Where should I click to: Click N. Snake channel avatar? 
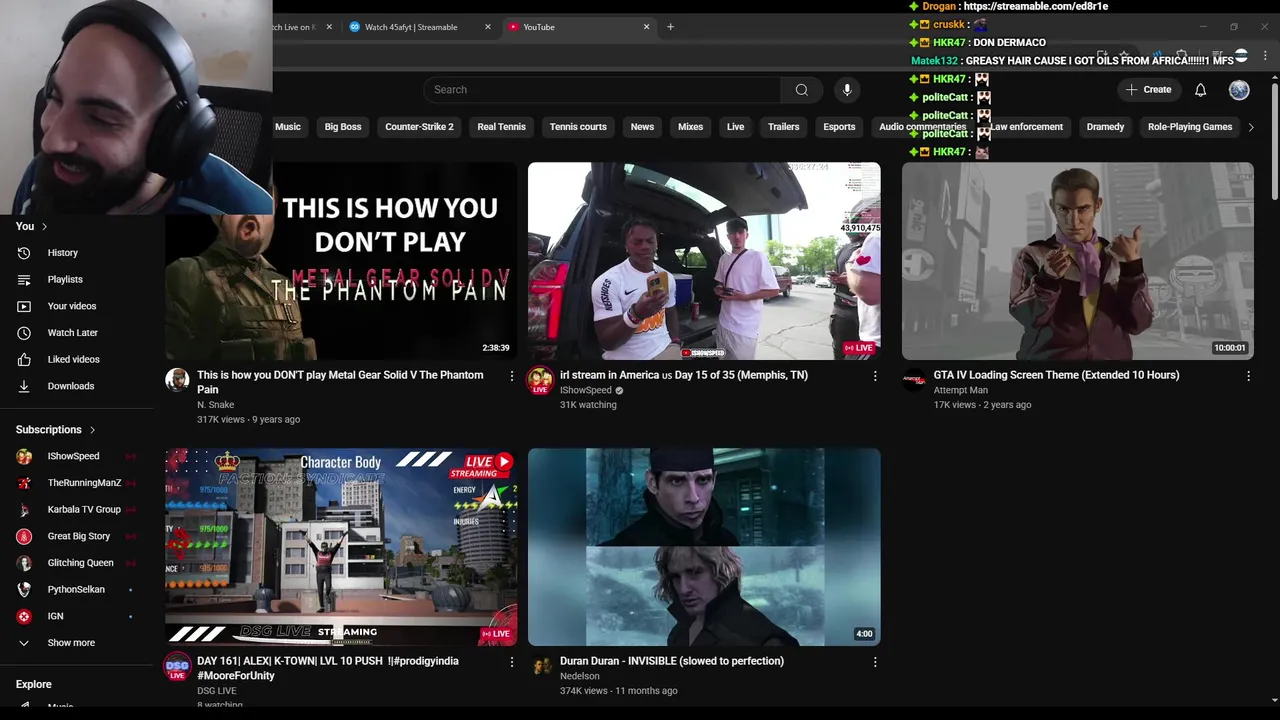click(x=177, y=380)
